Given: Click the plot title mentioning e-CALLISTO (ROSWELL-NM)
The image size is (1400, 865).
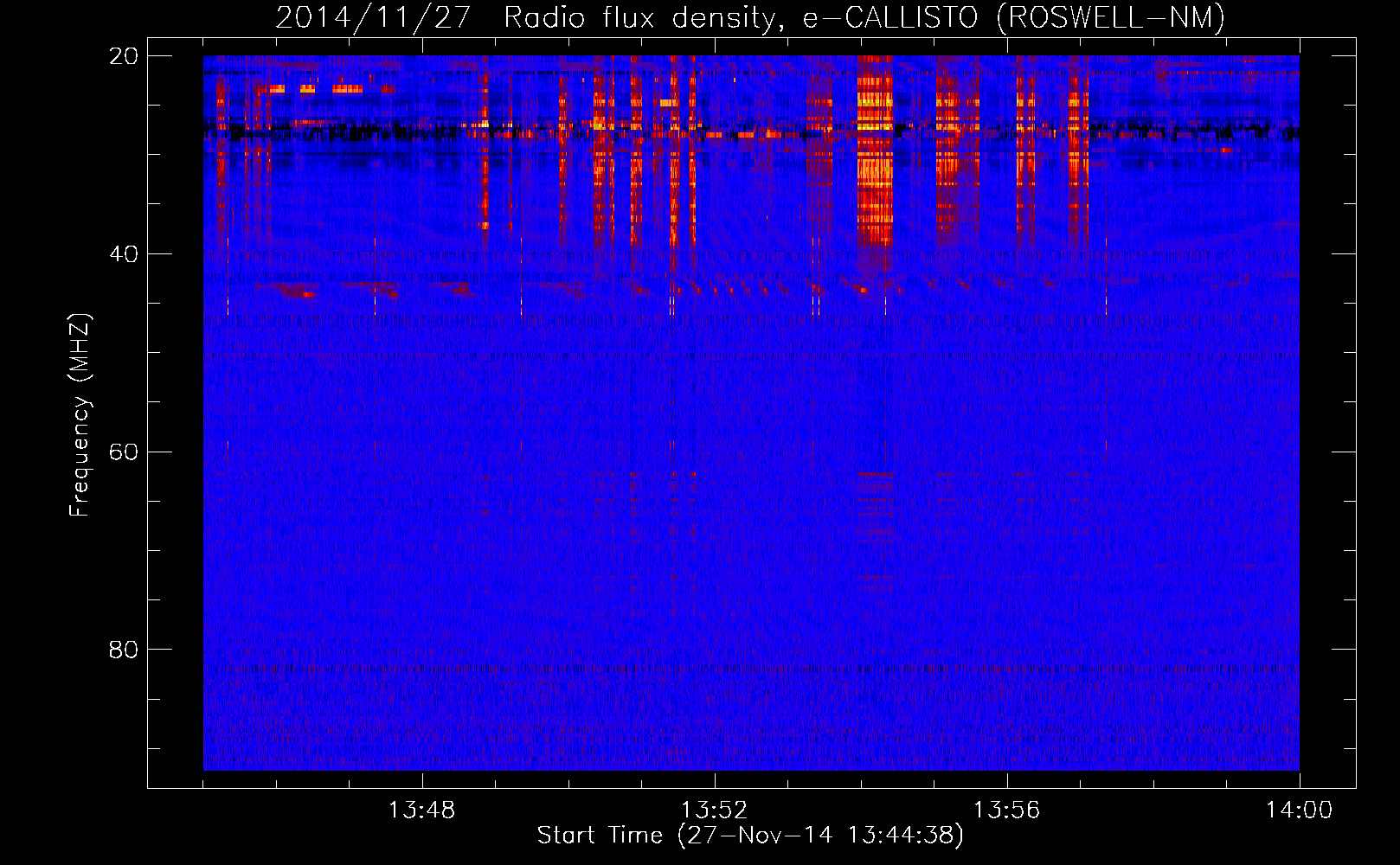Looking at the screenshot, I should [x=750, y=17].
